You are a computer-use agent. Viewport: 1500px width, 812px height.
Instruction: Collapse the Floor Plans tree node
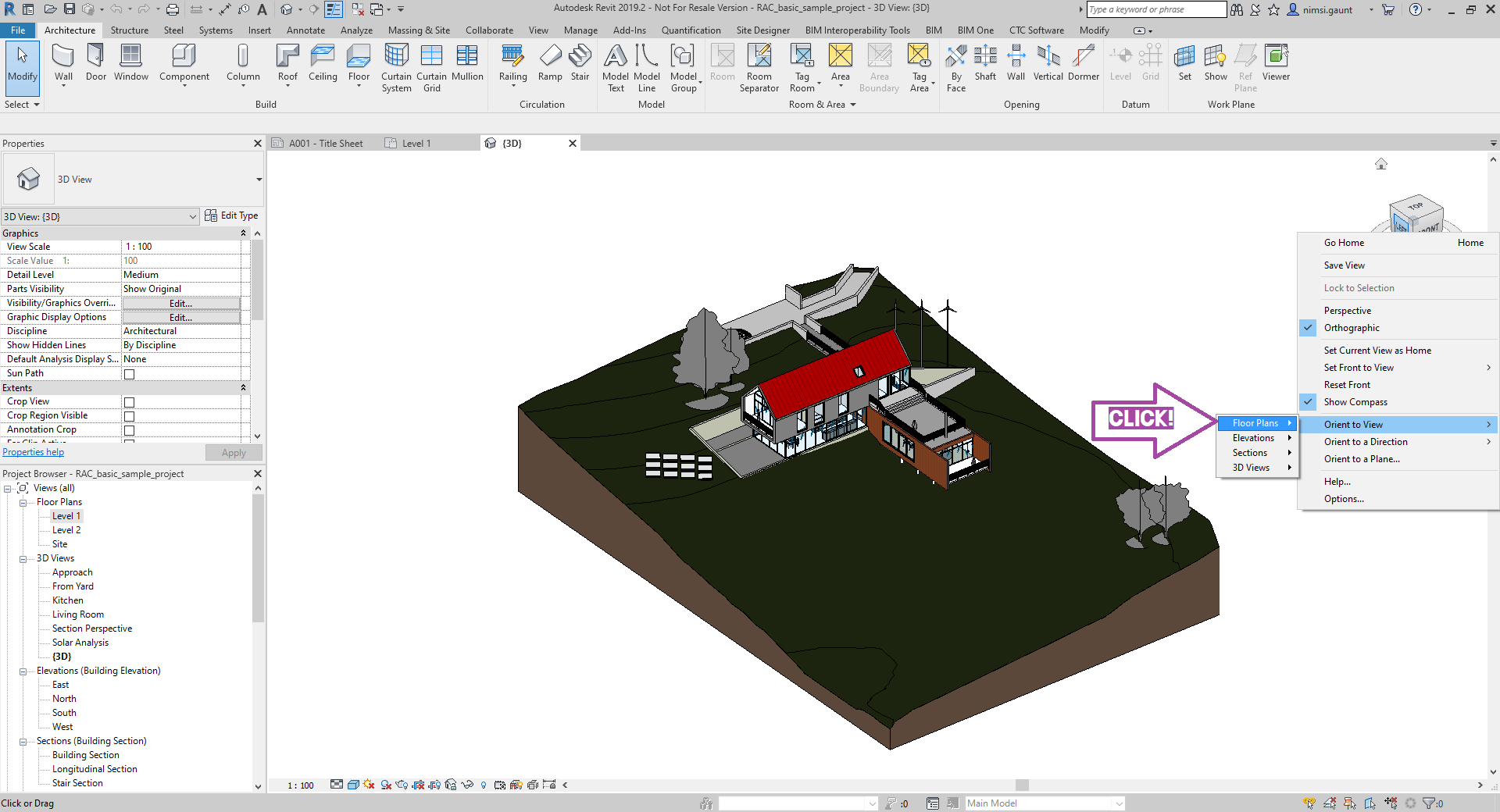23,503
